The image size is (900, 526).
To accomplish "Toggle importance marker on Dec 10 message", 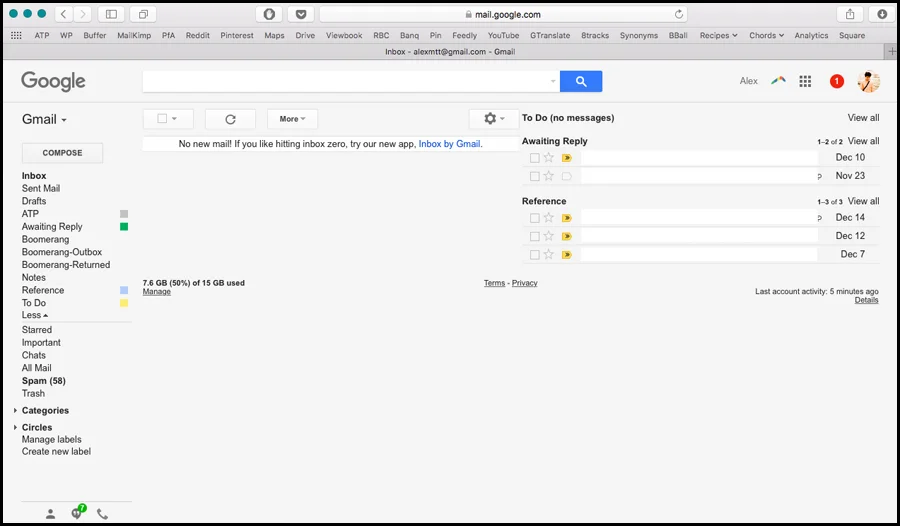I will click(567, 158).
